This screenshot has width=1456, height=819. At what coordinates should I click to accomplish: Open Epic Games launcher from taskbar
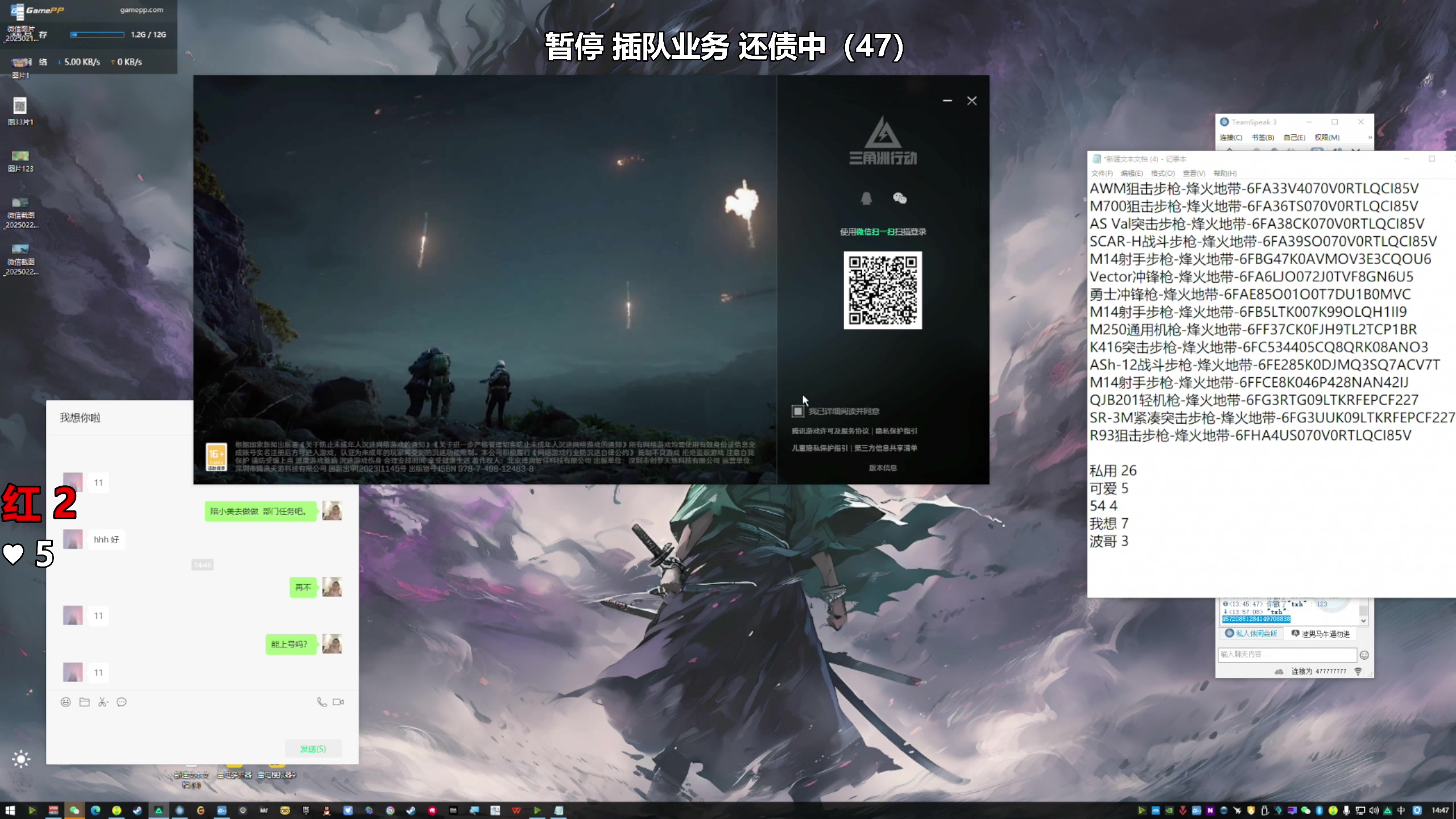306,810
